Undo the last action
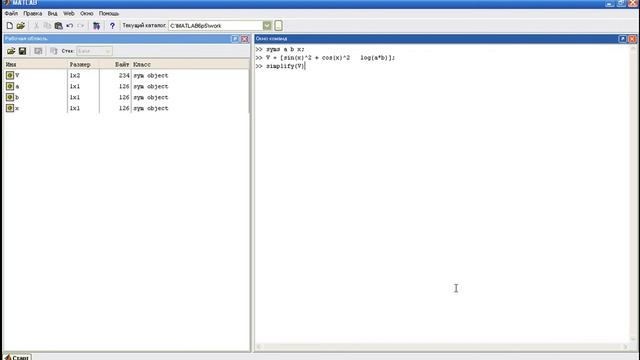The height and width of the screenshot is (360, 640). [x=69, y=26]
